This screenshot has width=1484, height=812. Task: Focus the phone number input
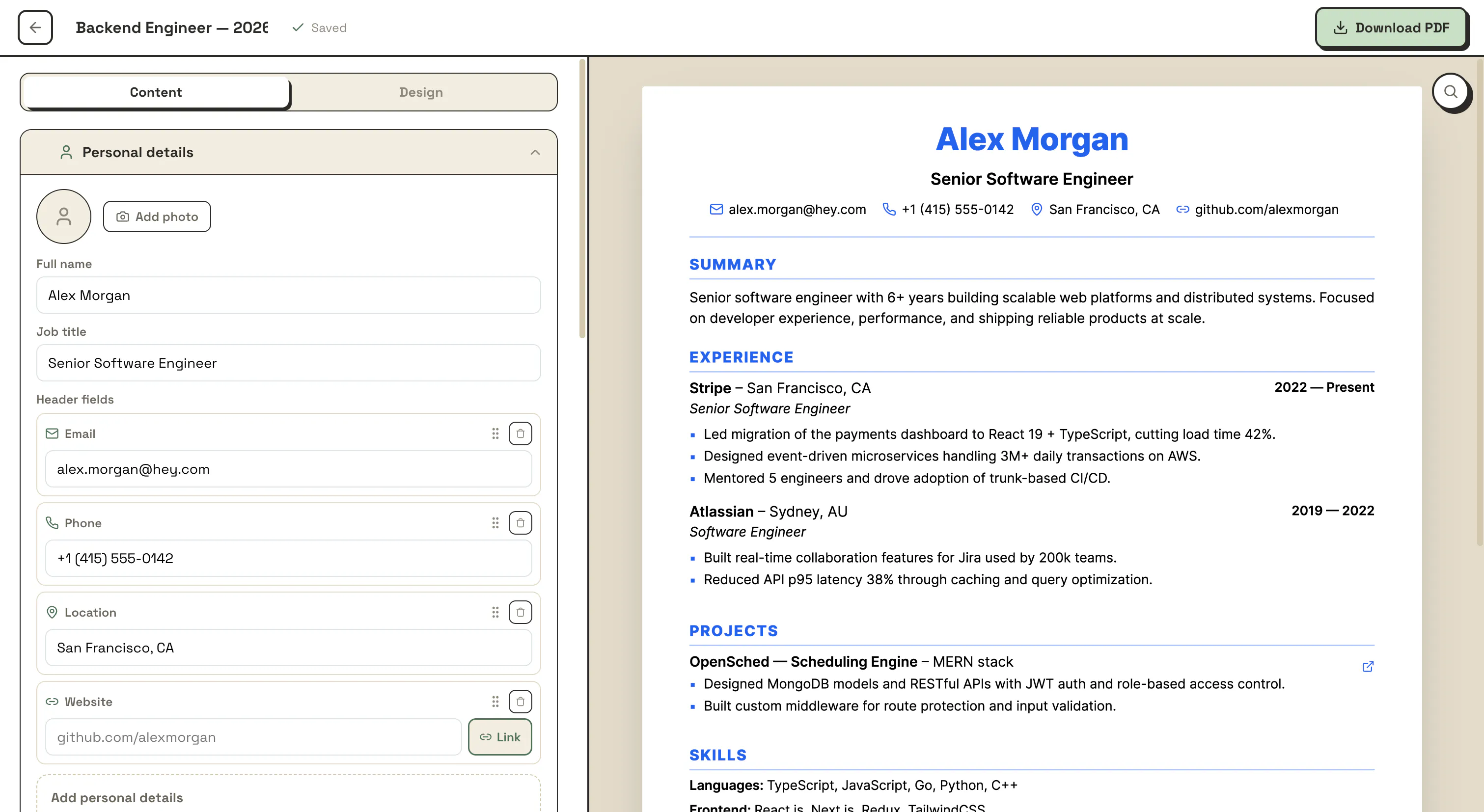(x=289, y=559)
